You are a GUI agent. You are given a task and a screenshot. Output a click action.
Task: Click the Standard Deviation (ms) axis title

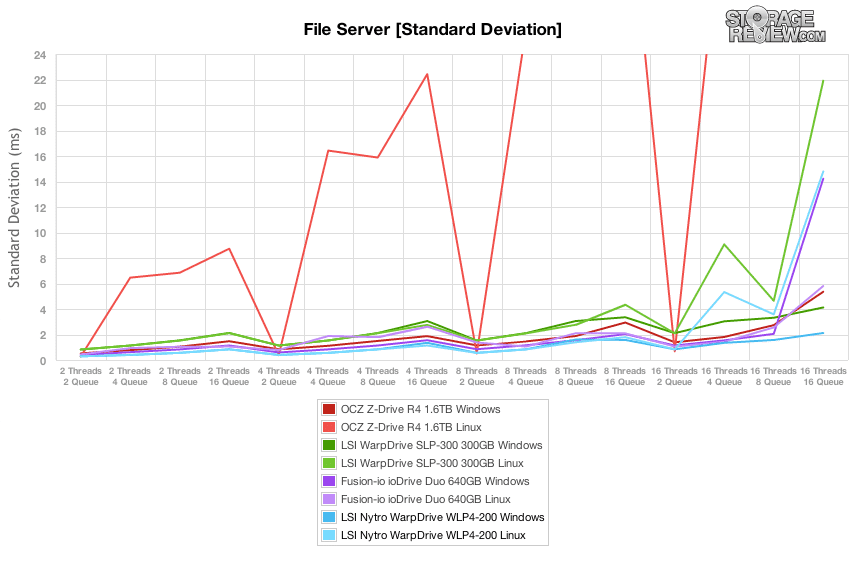pyautogui.click(x=14, y=208)
